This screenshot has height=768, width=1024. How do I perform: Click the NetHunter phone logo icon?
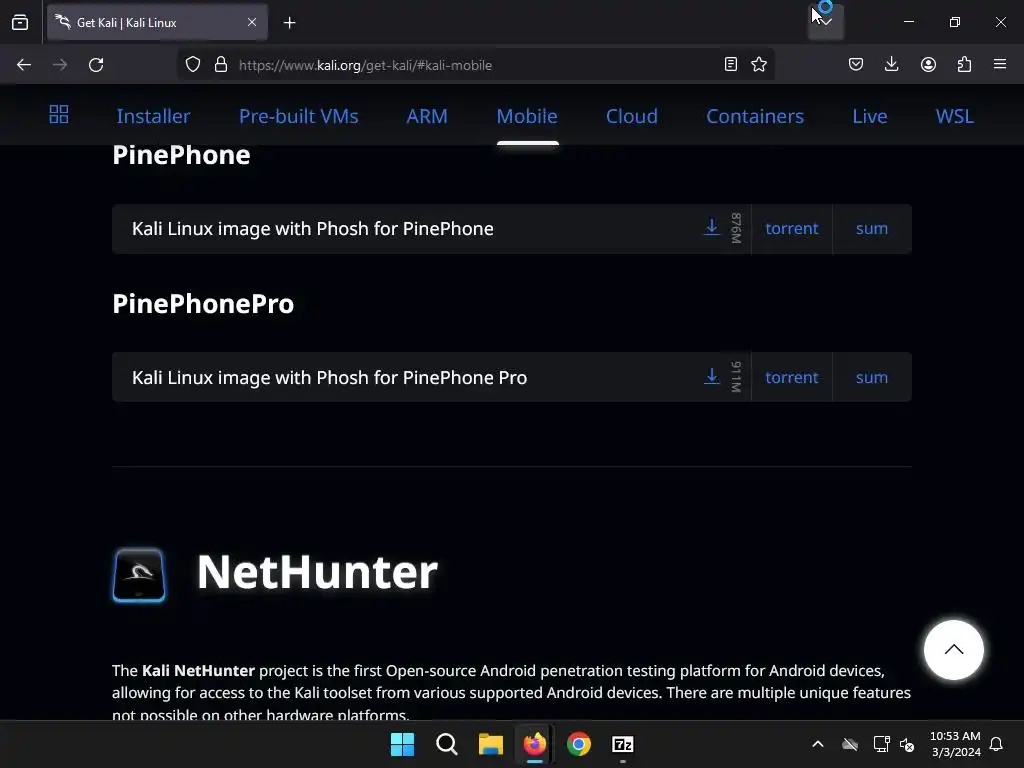(x=139, y=575)
